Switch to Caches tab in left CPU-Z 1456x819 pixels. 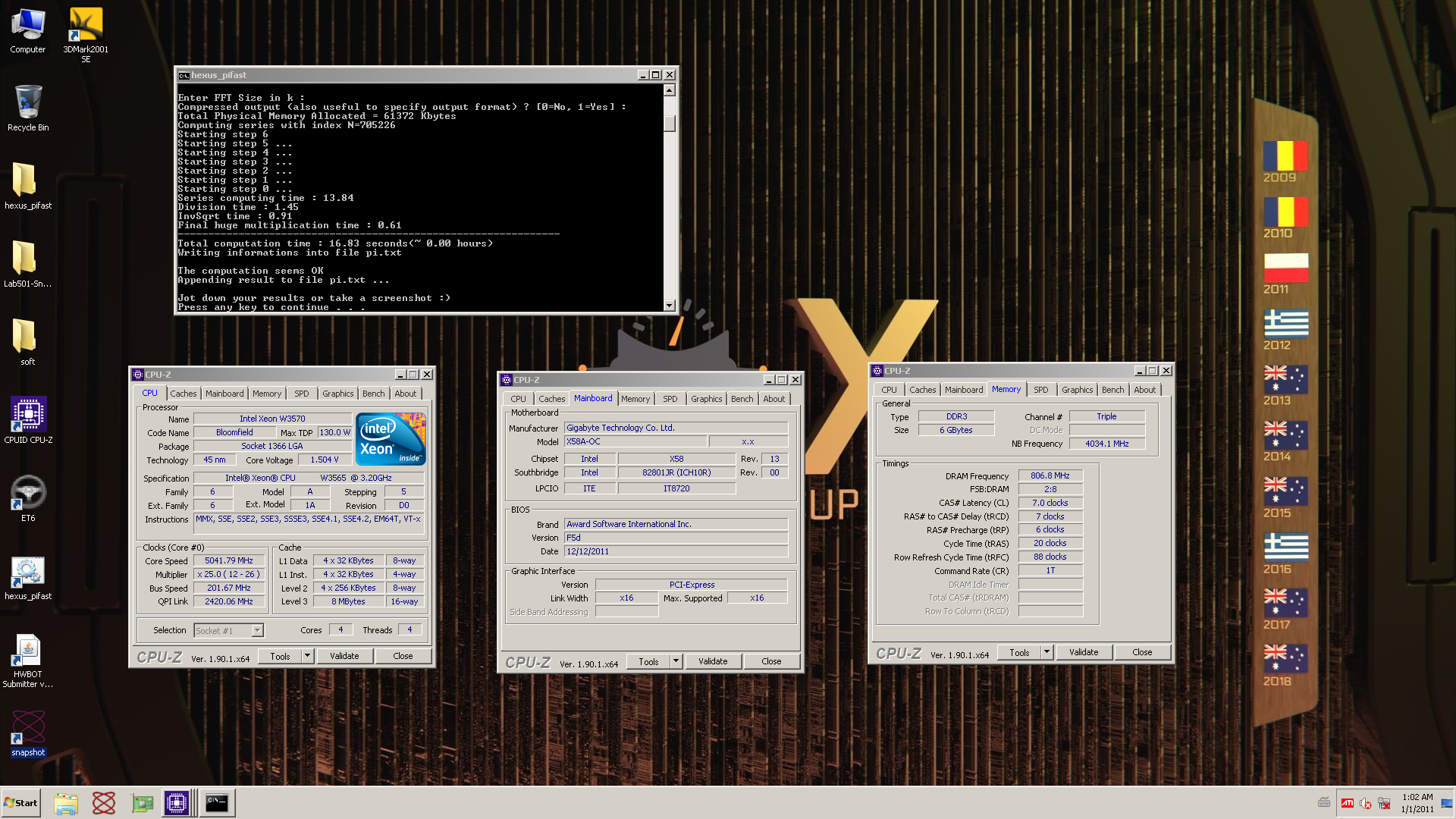coord(183,394)
